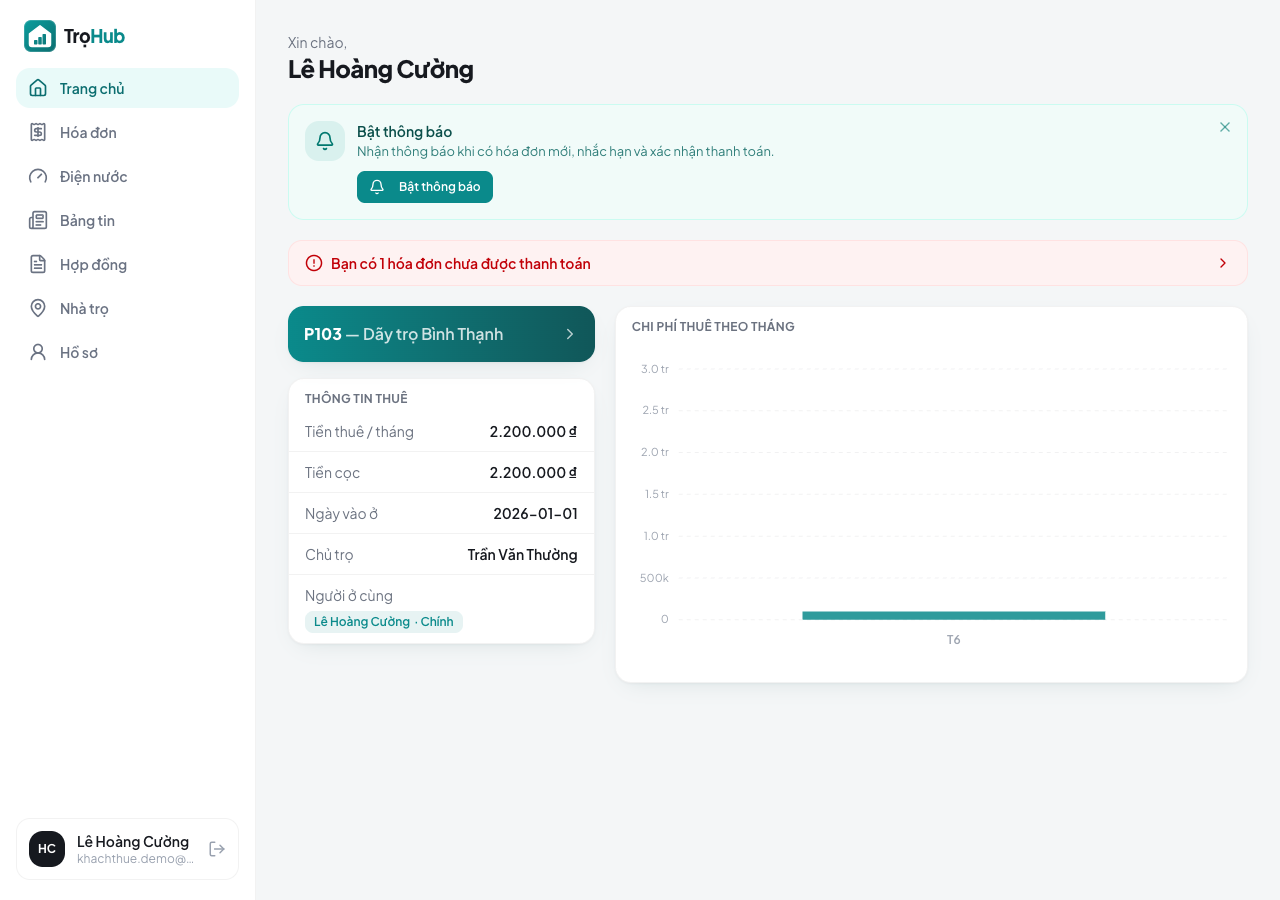Click the Bật thông báo button
1280x900 pixels.
(425, 187)
